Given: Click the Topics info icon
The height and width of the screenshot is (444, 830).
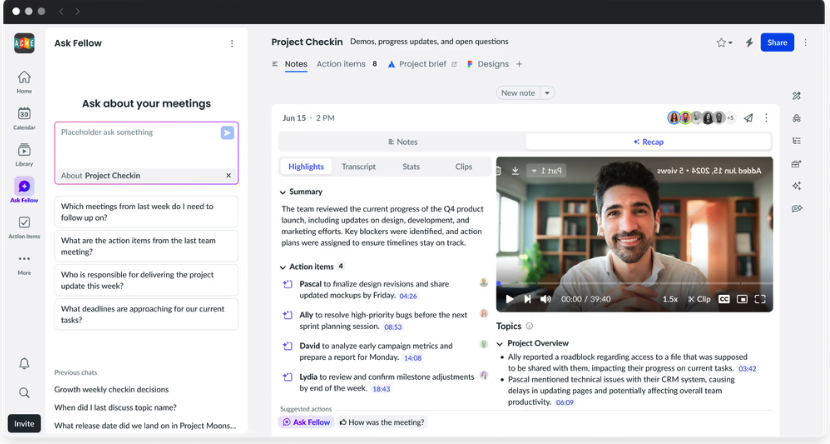Looking at the screenshot, I should 529,326.
